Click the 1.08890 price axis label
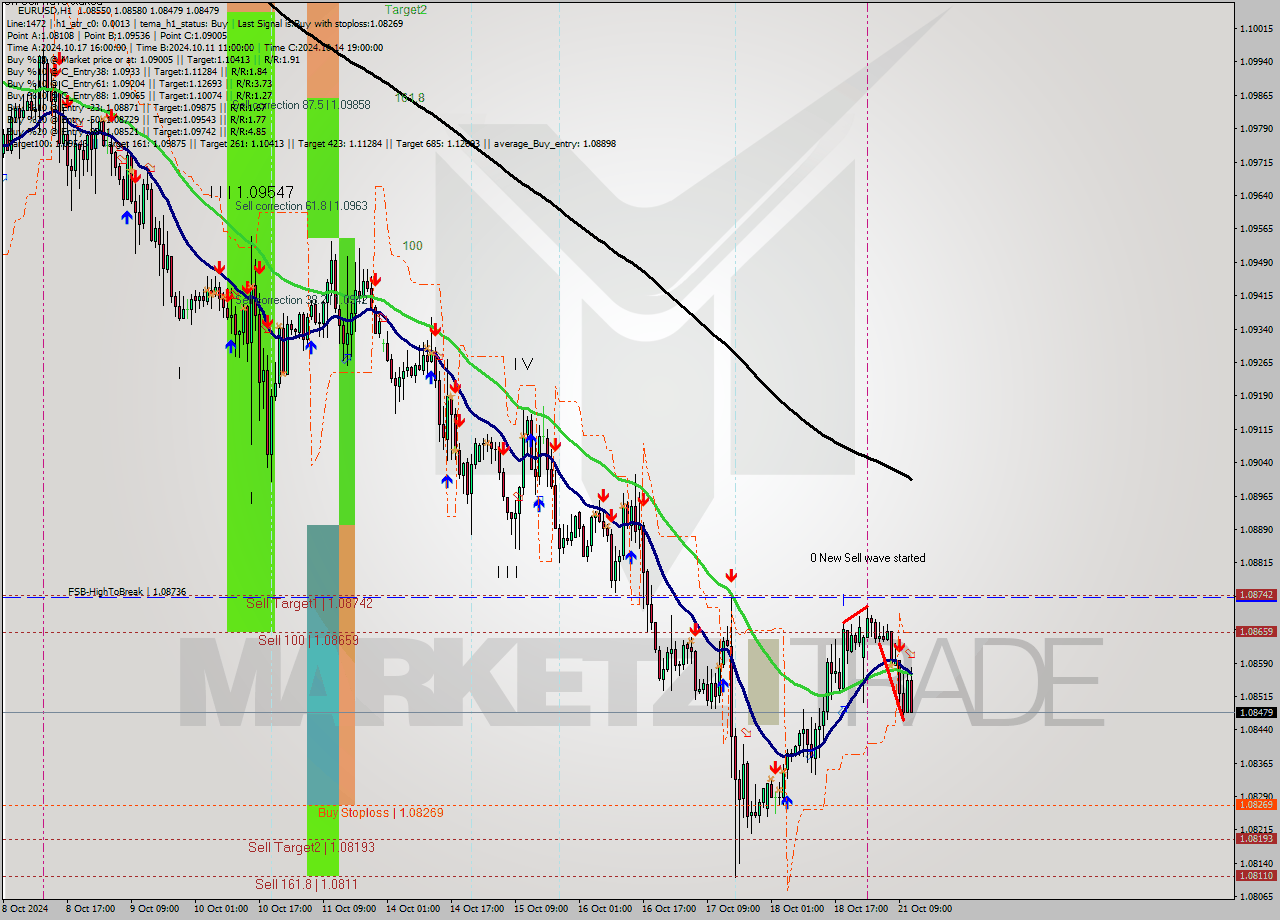 [x=1256, y=529]
